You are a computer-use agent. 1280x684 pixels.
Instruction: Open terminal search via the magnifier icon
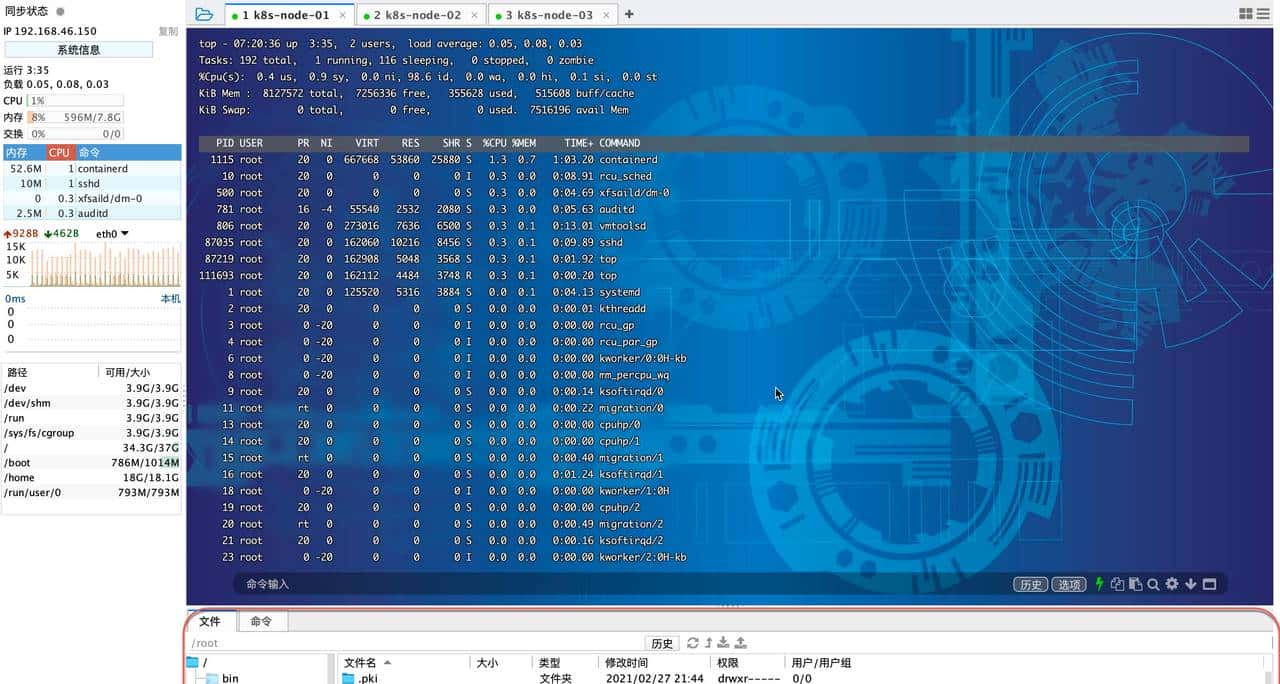[x=1154, y=583]
